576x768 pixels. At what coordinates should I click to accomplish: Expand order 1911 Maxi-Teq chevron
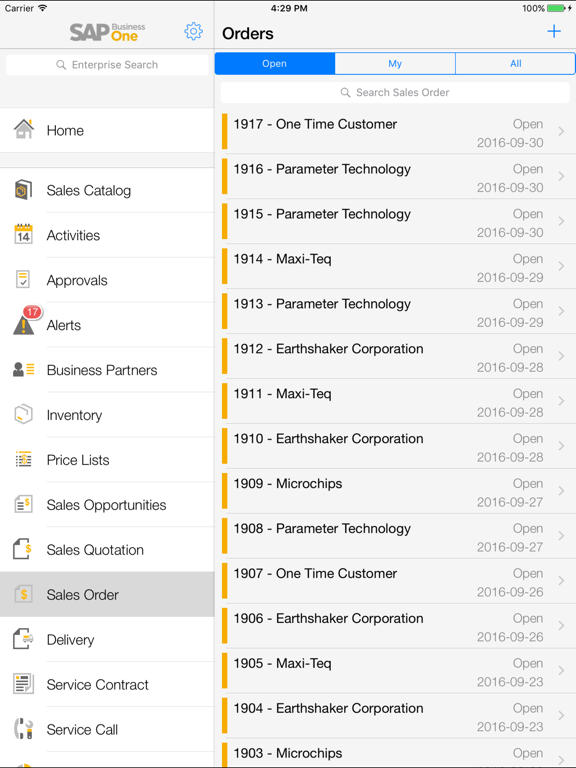pyautogui.click(x=561, y=401)
